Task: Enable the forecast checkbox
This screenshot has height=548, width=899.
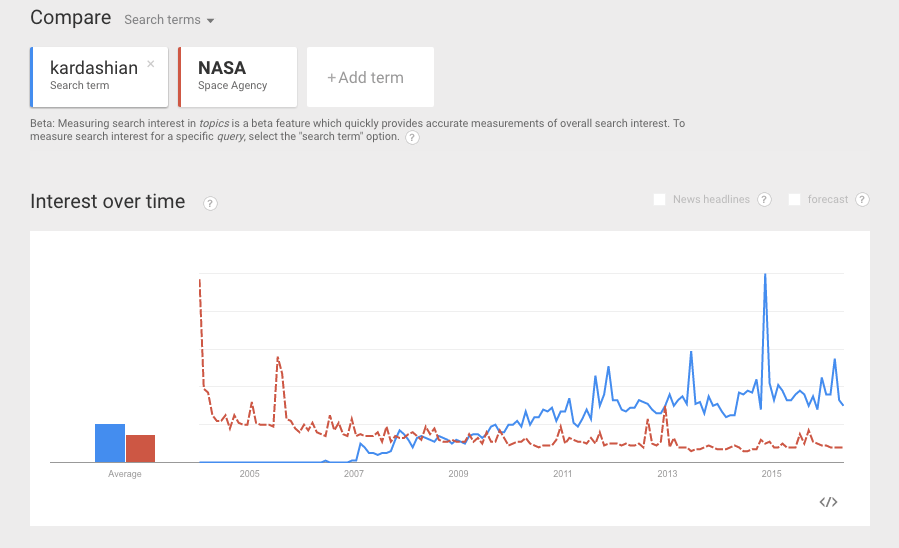Action: (x=794, y=200)
